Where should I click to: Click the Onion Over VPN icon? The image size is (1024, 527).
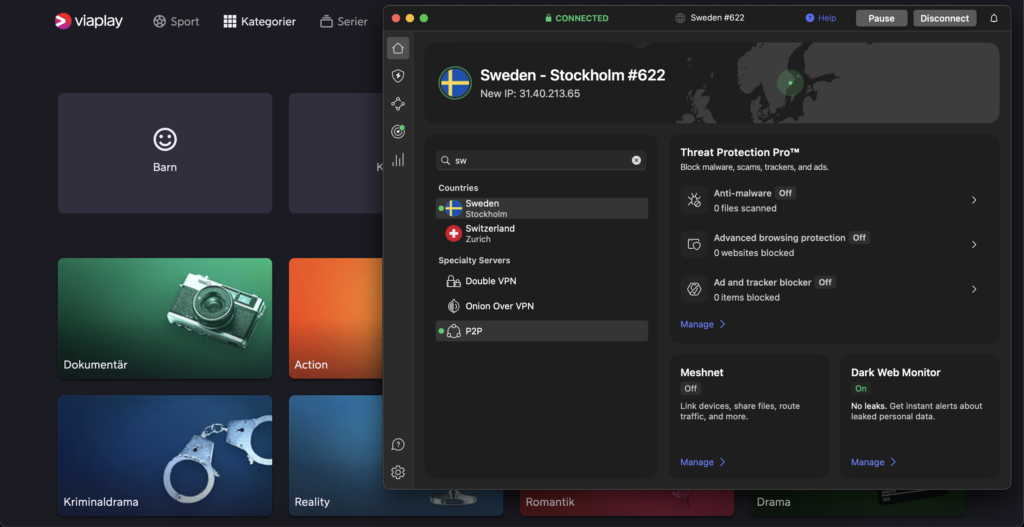[x=453, y=306]
